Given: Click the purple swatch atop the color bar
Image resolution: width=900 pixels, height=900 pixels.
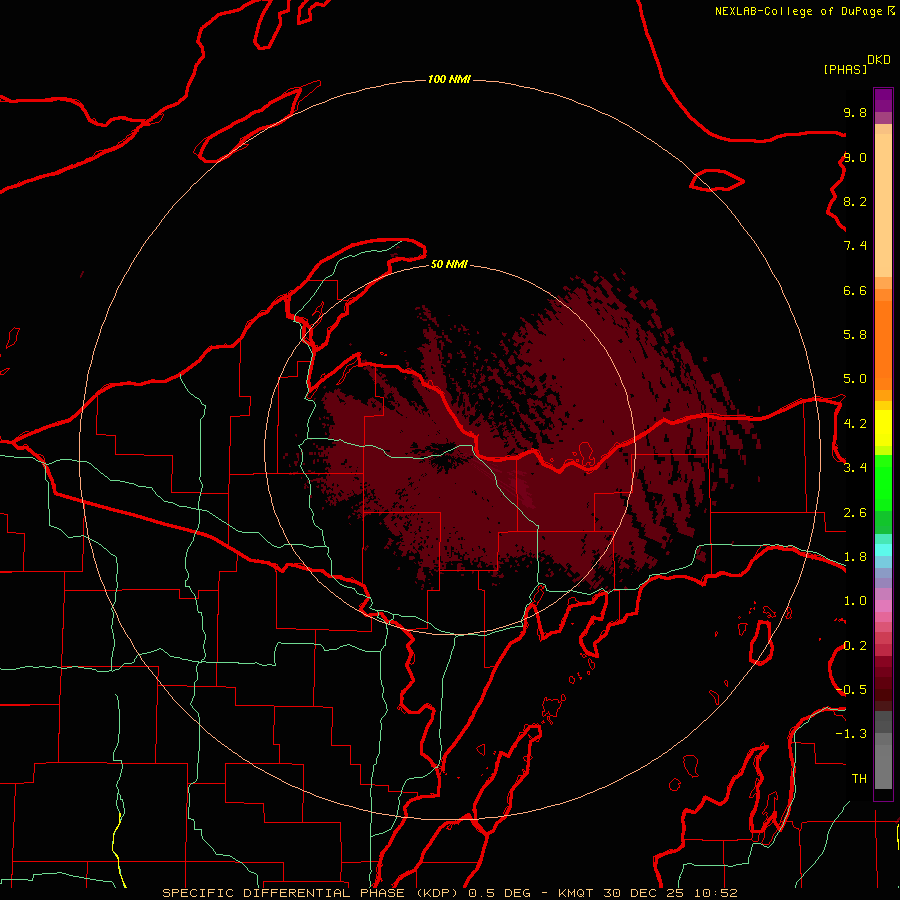Looking at the screenshot, I should [883, 101].
